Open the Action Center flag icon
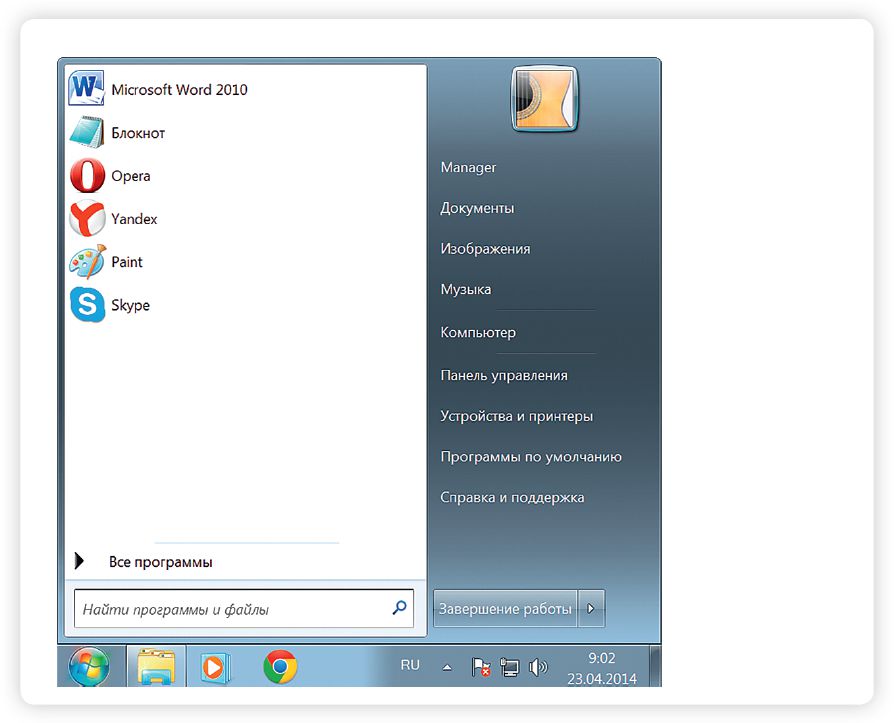 click(x=480, y=667)
